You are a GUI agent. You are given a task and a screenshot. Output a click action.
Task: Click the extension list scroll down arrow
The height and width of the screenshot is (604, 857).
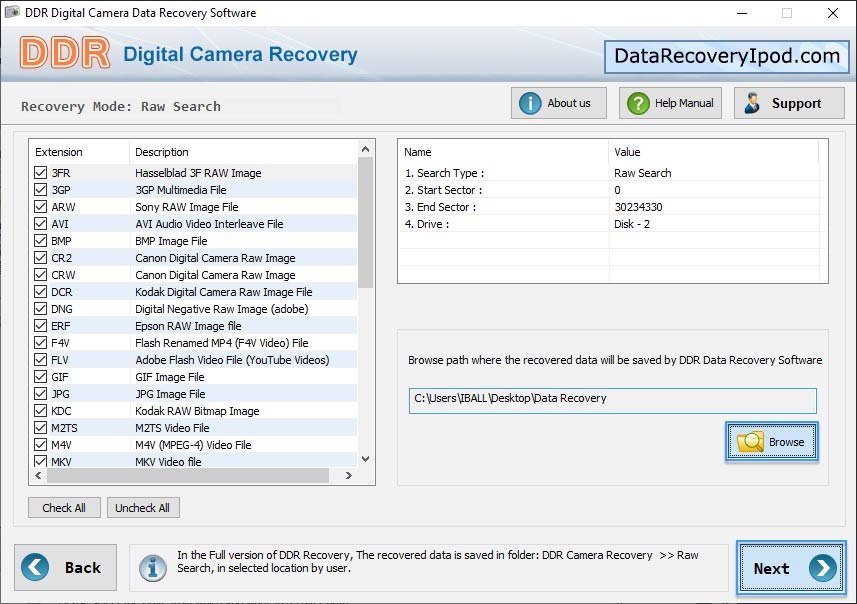coord(366,459)
